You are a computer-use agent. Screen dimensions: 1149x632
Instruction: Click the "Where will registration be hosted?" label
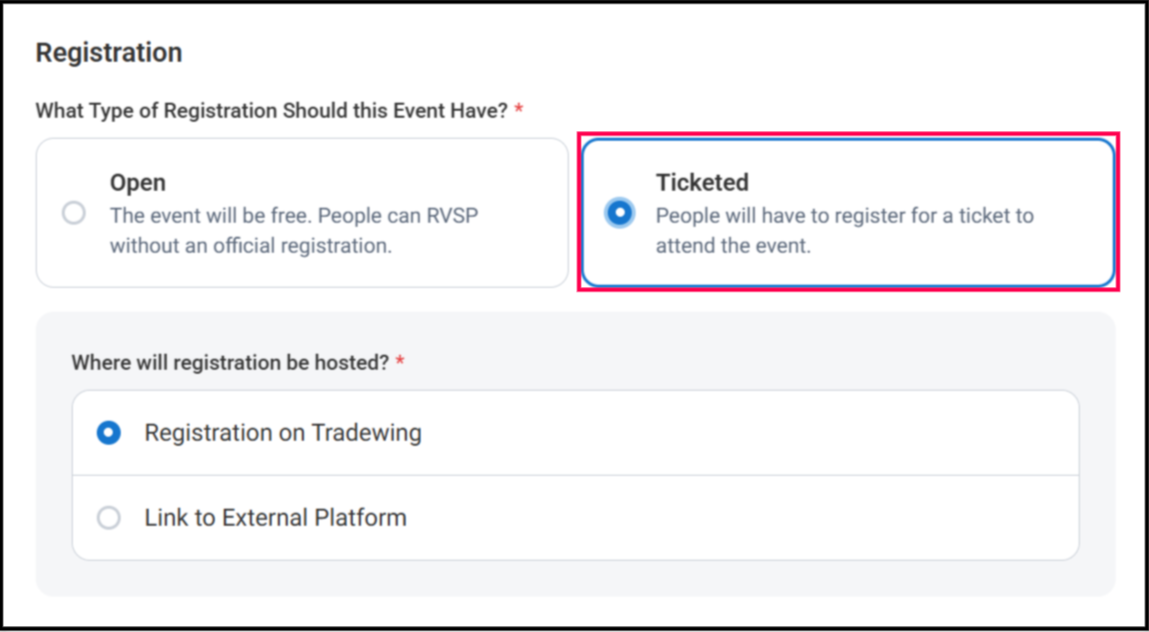pos(230,362)
